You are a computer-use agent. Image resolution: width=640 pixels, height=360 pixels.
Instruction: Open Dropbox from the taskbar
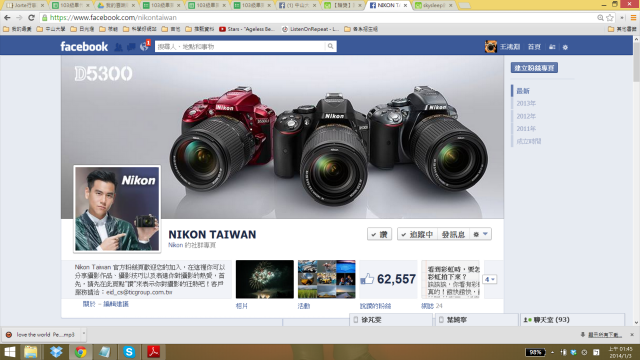click(56, 352)
